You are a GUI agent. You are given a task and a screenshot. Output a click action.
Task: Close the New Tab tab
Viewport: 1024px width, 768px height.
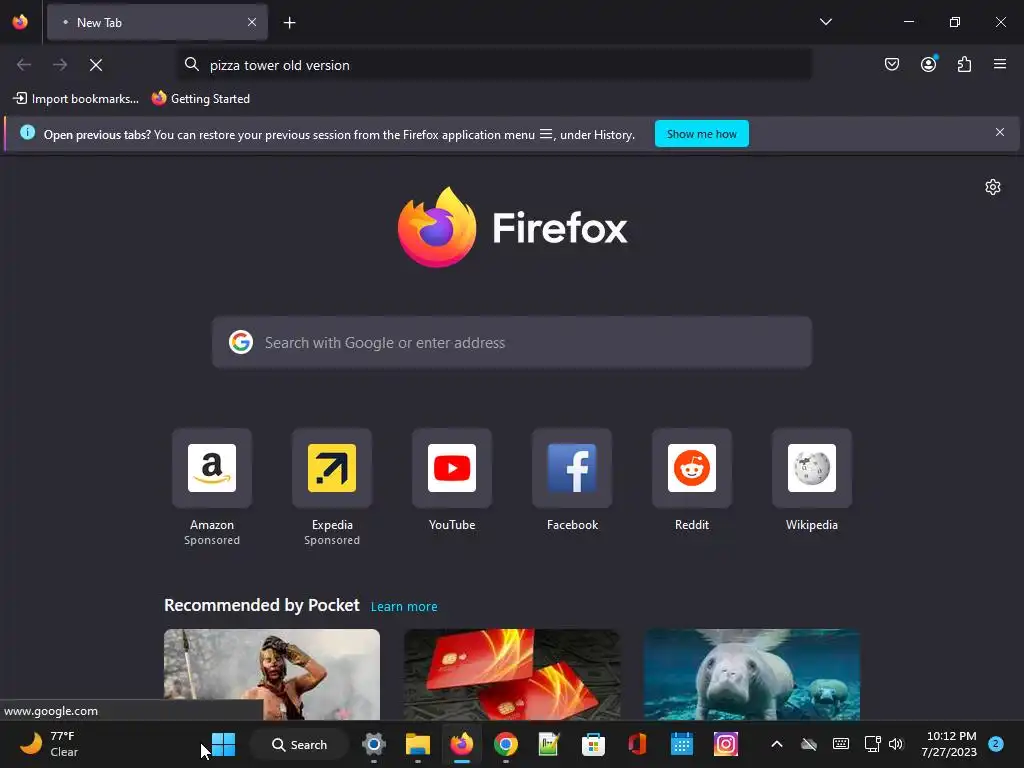[251, 22]
